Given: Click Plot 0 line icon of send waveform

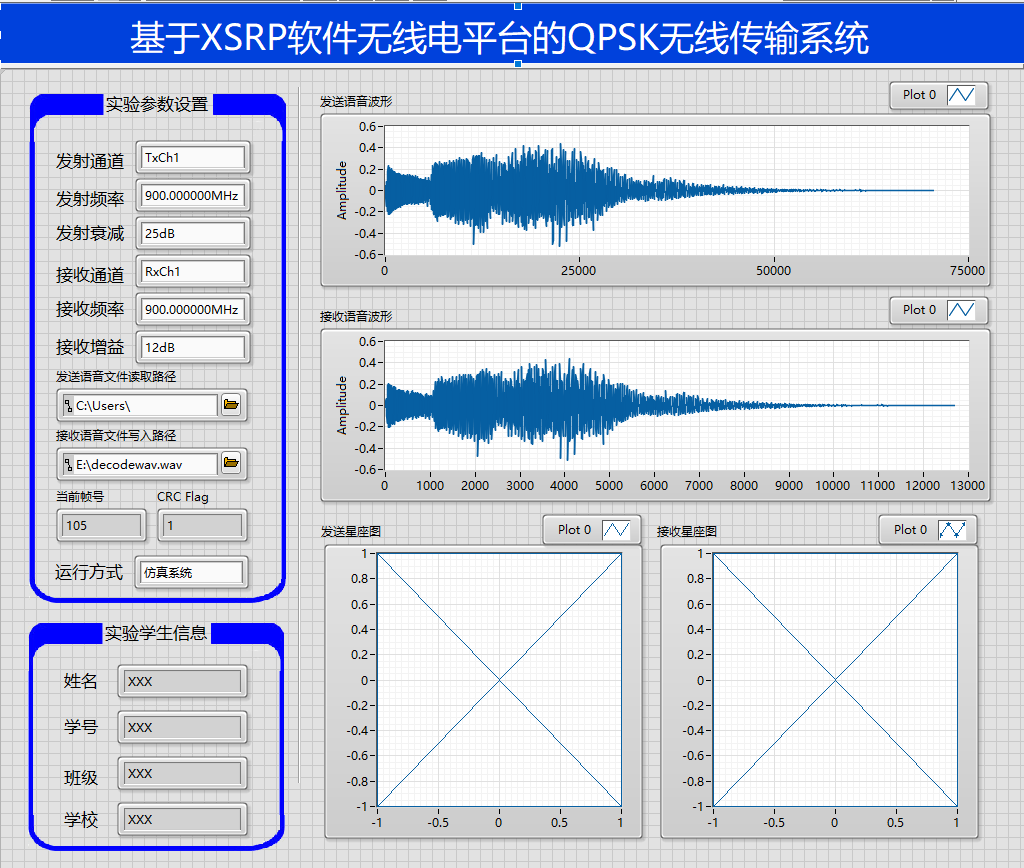Looking at the screenshot, I should pos(963,95).
